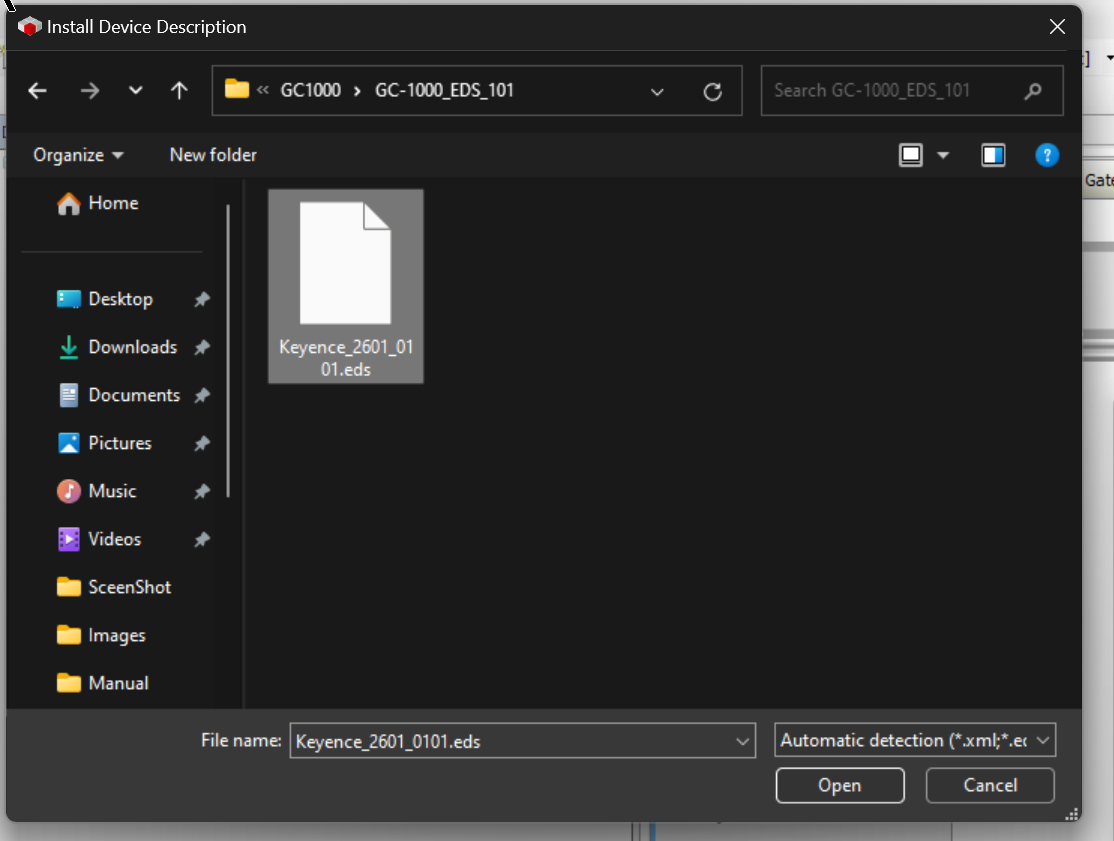Viewport: 1114px width, 841px height.
Task: Go up one folder level
Action: click(x=179, y=91)
